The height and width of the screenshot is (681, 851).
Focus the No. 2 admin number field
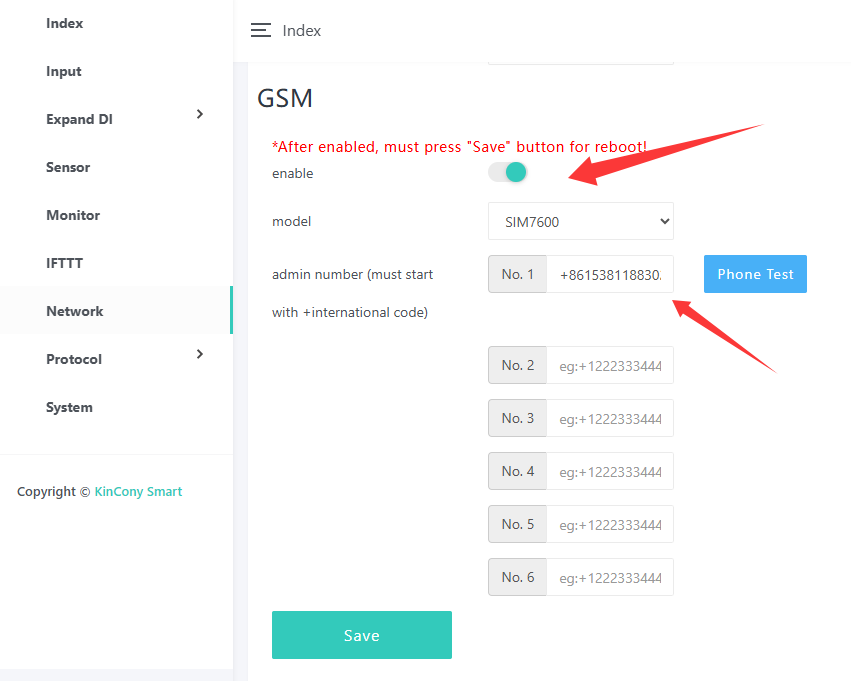(x=610, y=366)
